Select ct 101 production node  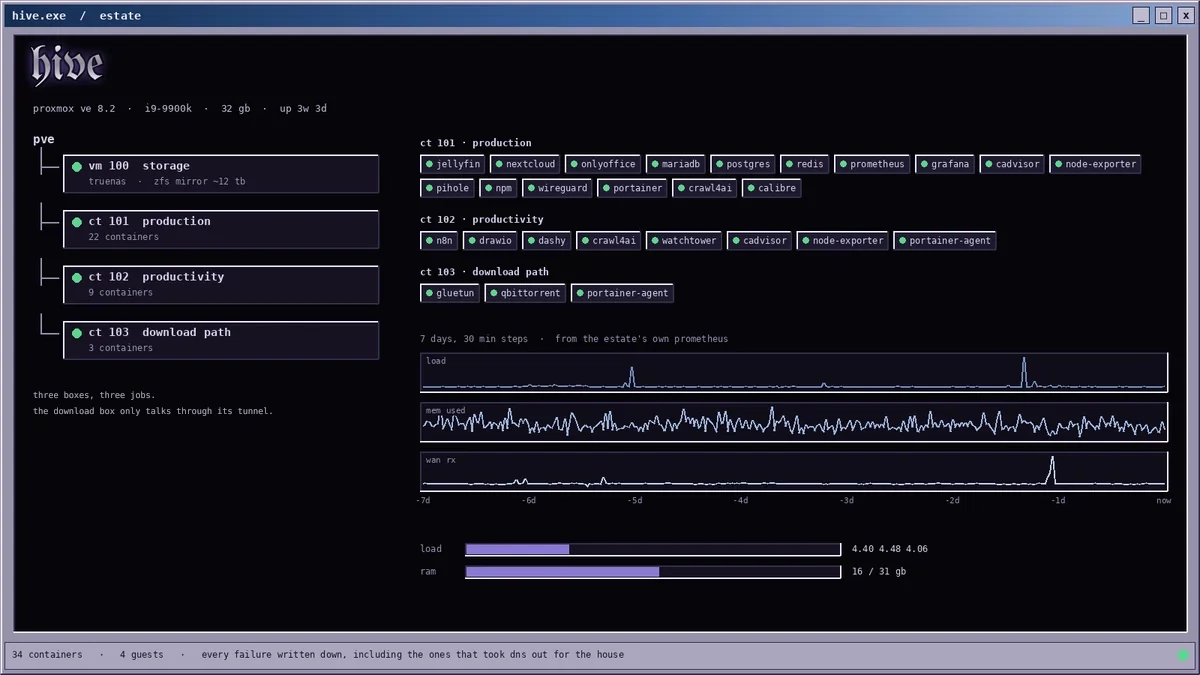(x=221, y=229)
